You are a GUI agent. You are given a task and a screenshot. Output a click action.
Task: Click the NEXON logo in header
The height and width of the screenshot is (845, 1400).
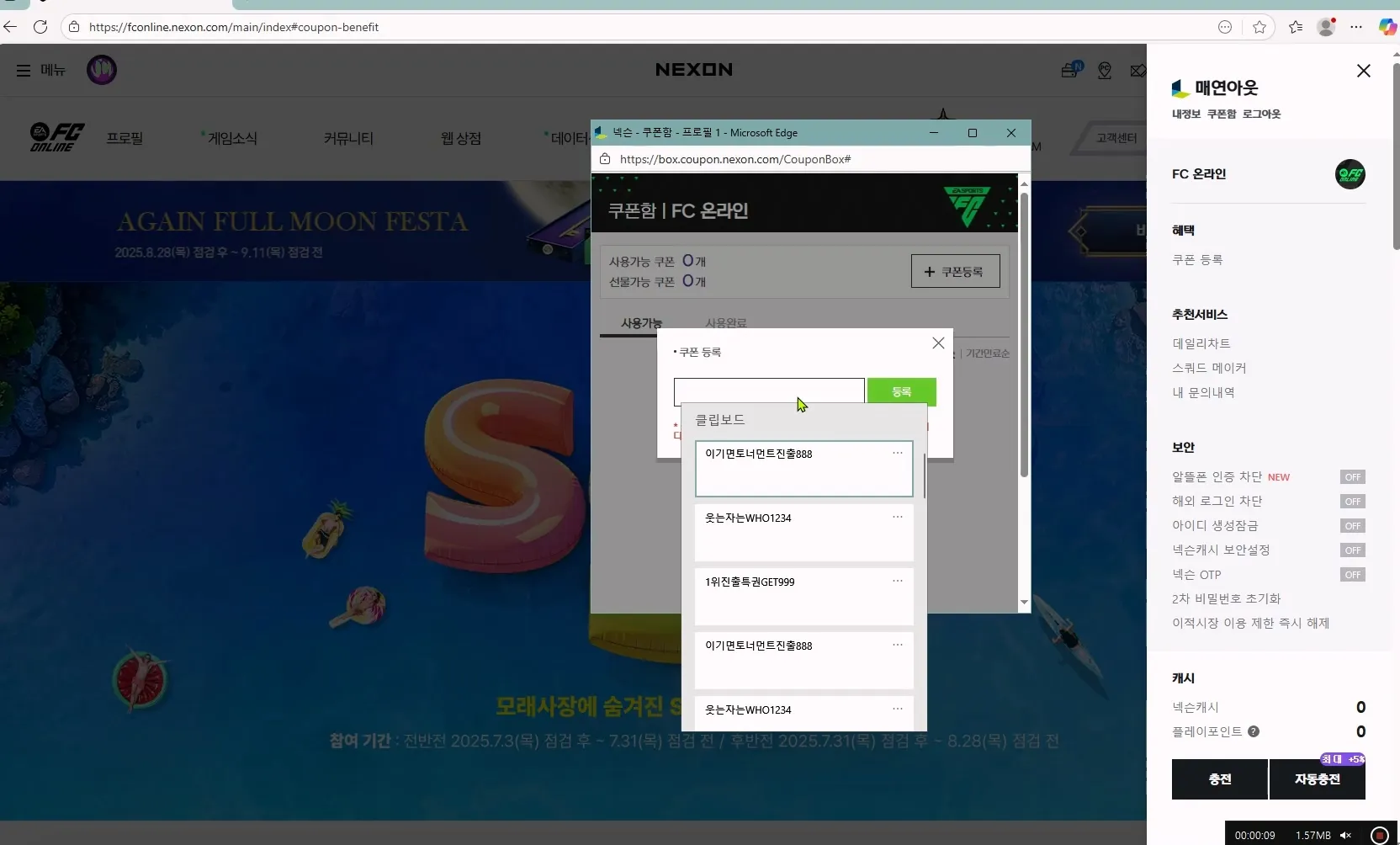point(694,70)
